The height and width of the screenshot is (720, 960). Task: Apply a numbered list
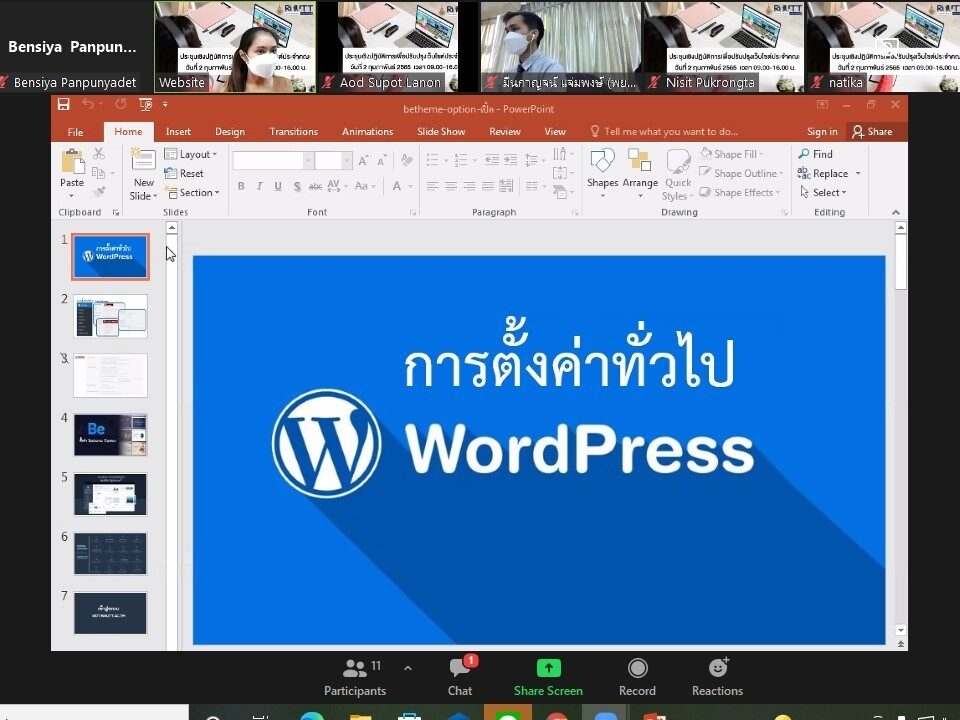pos(460,160)
